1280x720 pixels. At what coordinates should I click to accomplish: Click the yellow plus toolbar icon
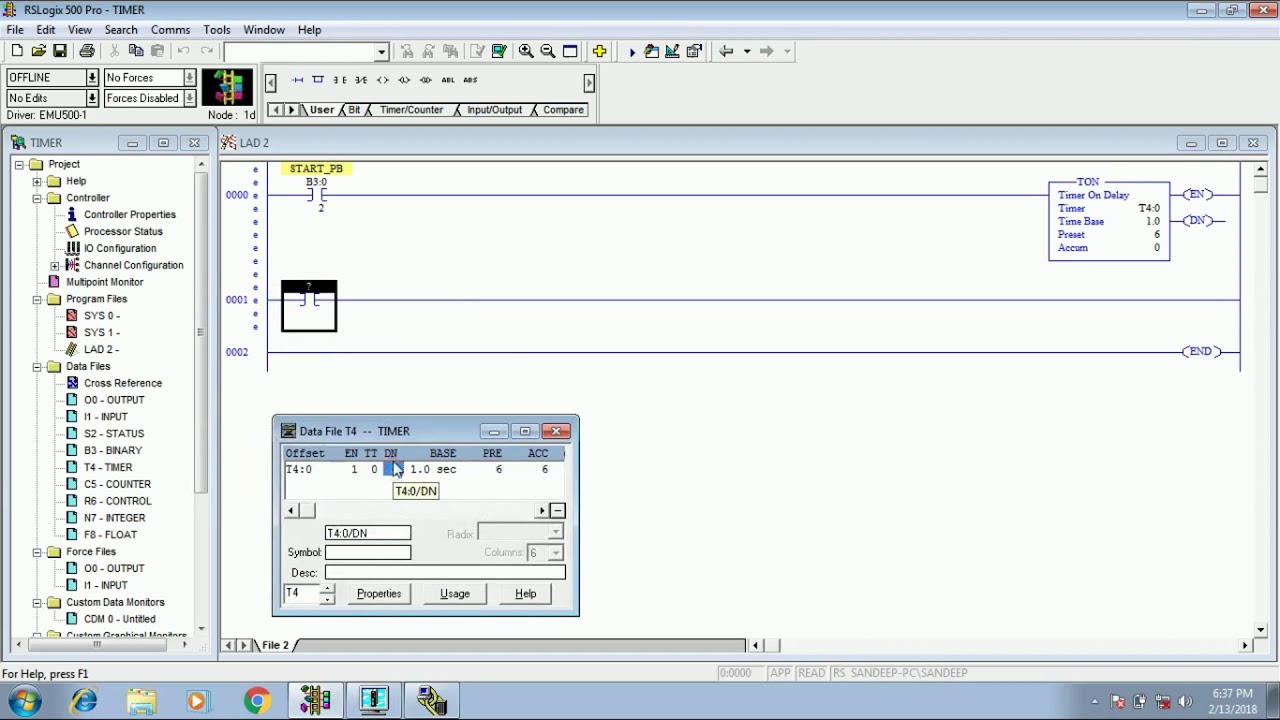click(599, 51)
